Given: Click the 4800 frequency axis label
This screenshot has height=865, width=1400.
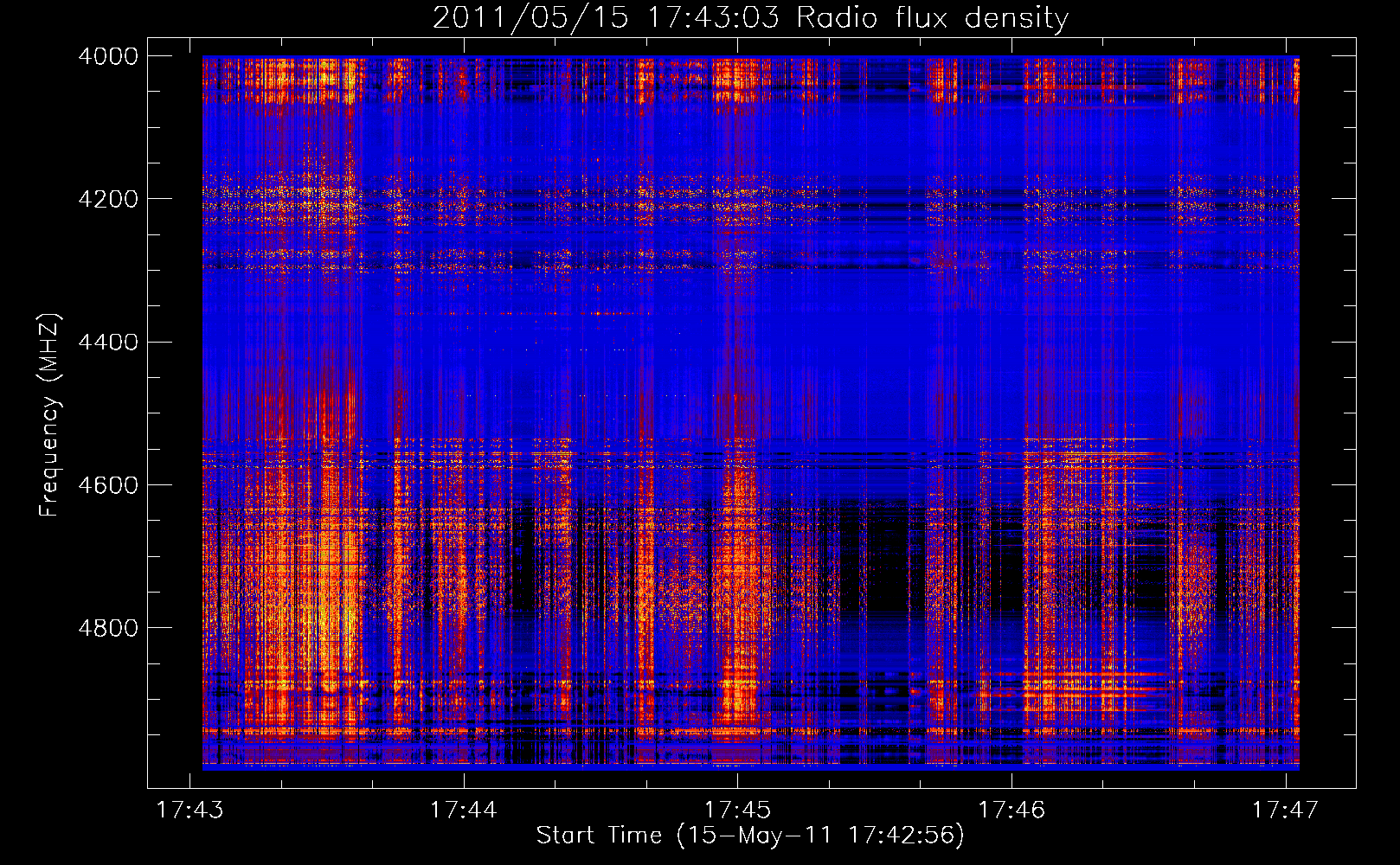Looking at the screenshot, I should point(108,627).
